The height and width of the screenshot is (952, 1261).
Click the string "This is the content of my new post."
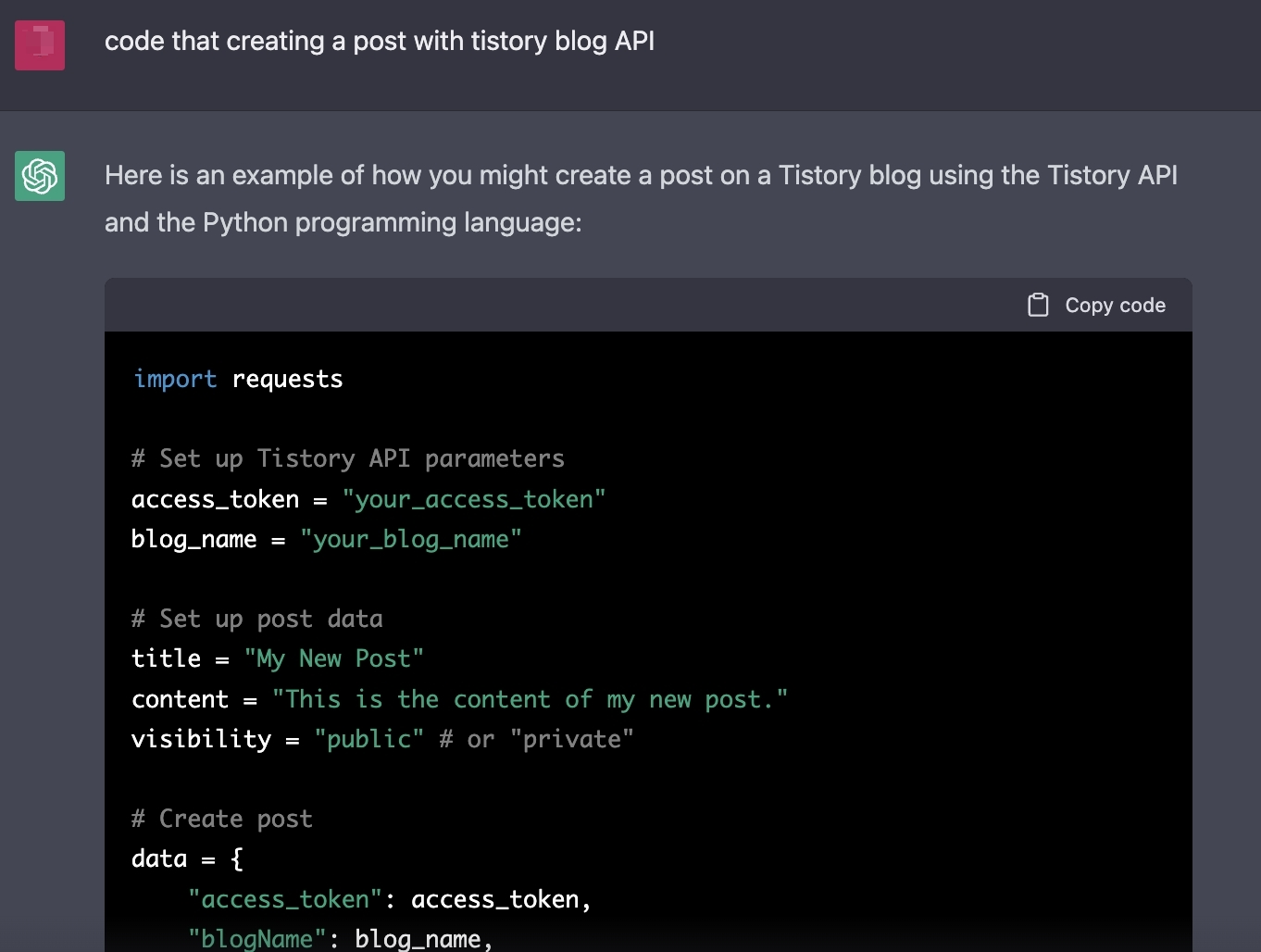(x=531, y=700)
